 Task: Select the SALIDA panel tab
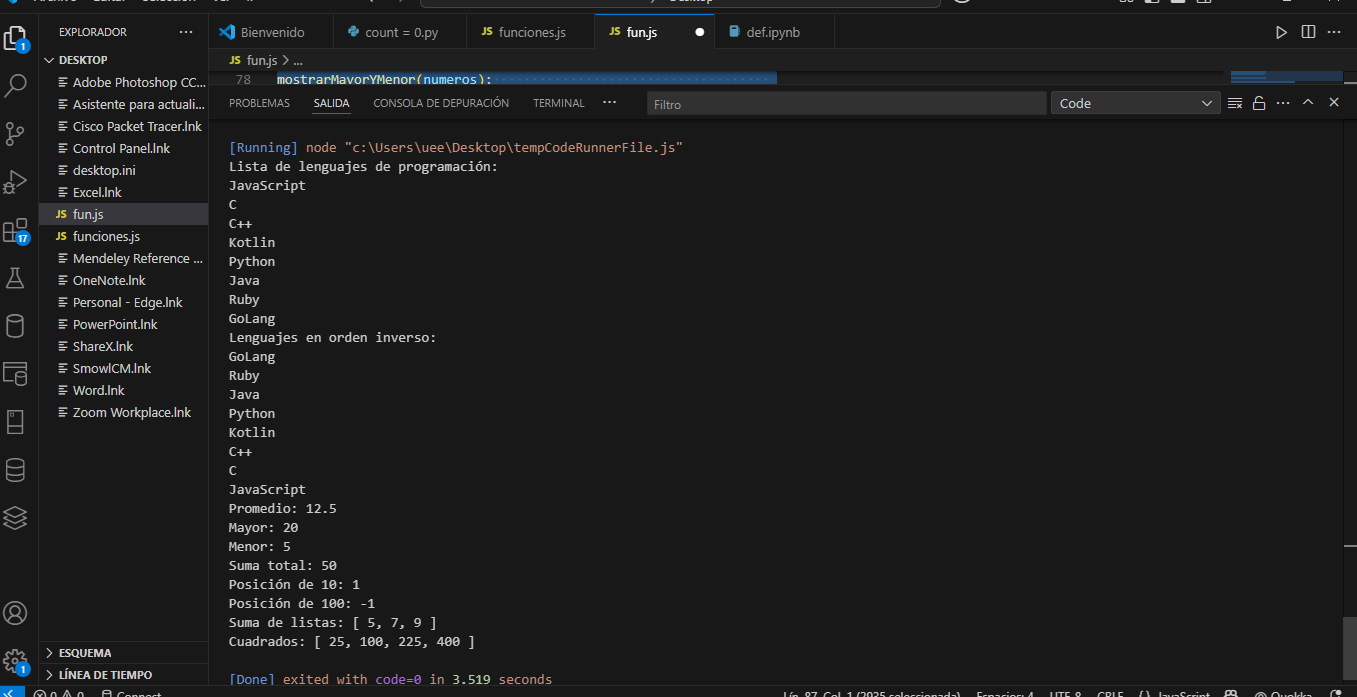coord(331,103)
